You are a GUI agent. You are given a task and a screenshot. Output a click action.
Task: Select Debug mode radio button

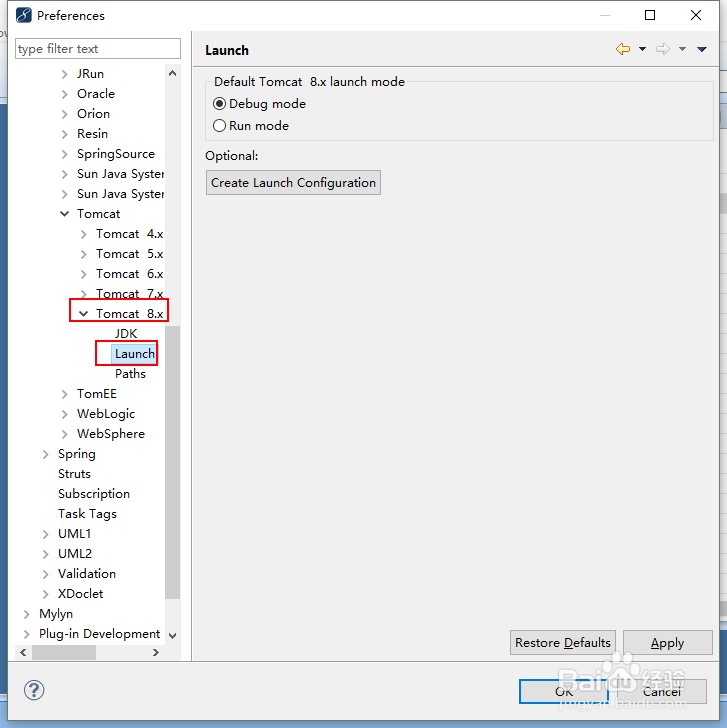pyautogui.click(x=219, y=104)
